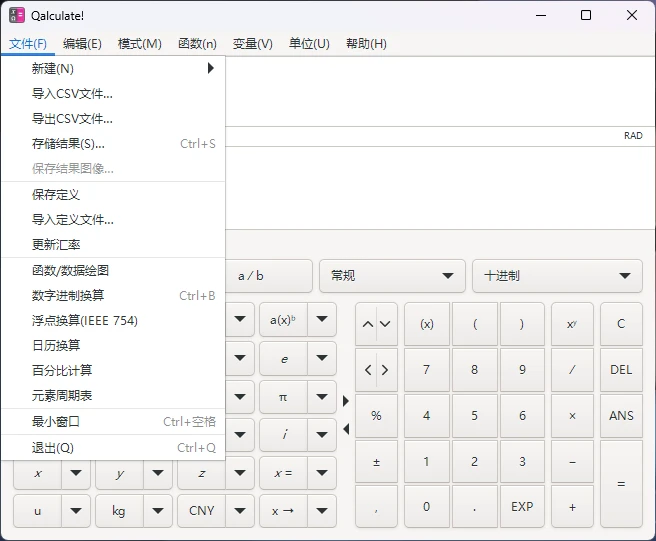Expand dropdown arrow next to π
656x541 pixels.
pyautogui.click(x=322, y=397)
